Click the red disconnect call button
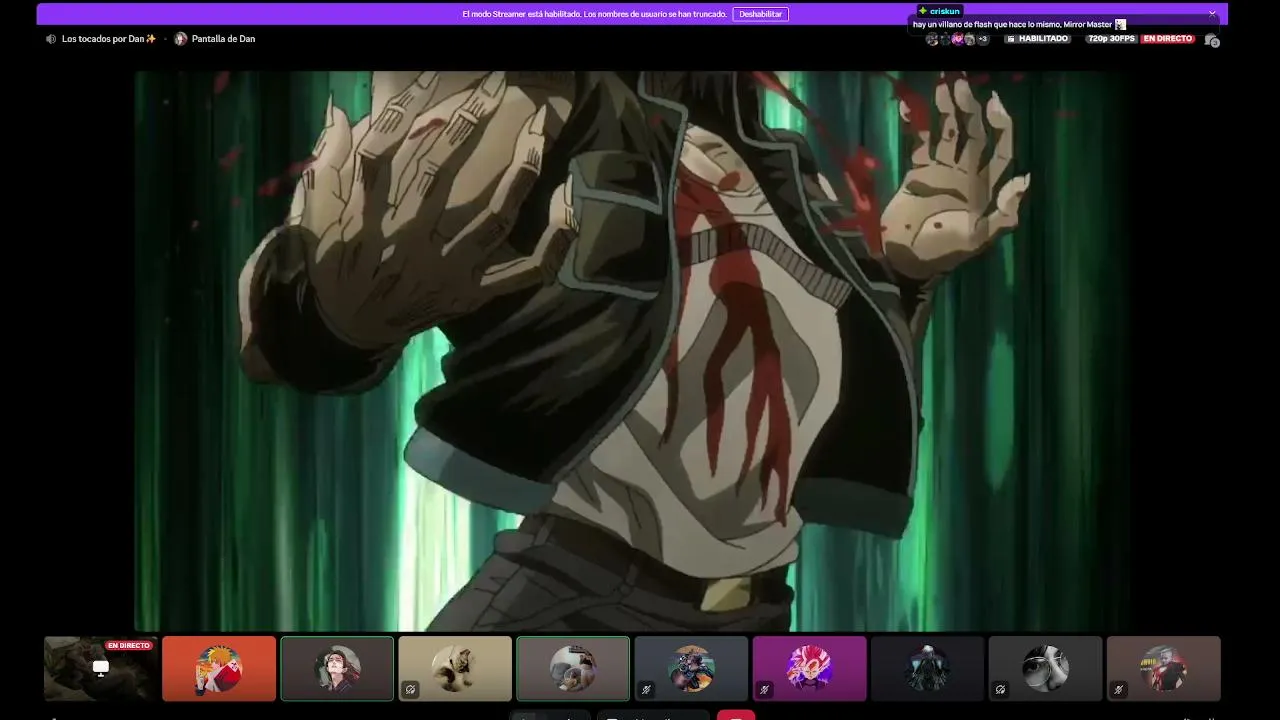 tap(736, 714)
